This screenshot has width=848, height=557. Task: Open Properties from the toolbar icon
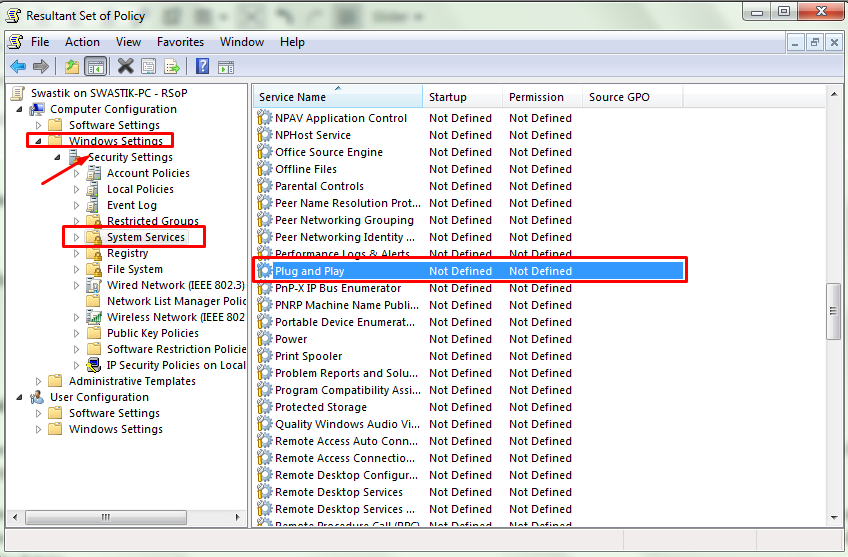pyautogui.click(x=148, y=67)
